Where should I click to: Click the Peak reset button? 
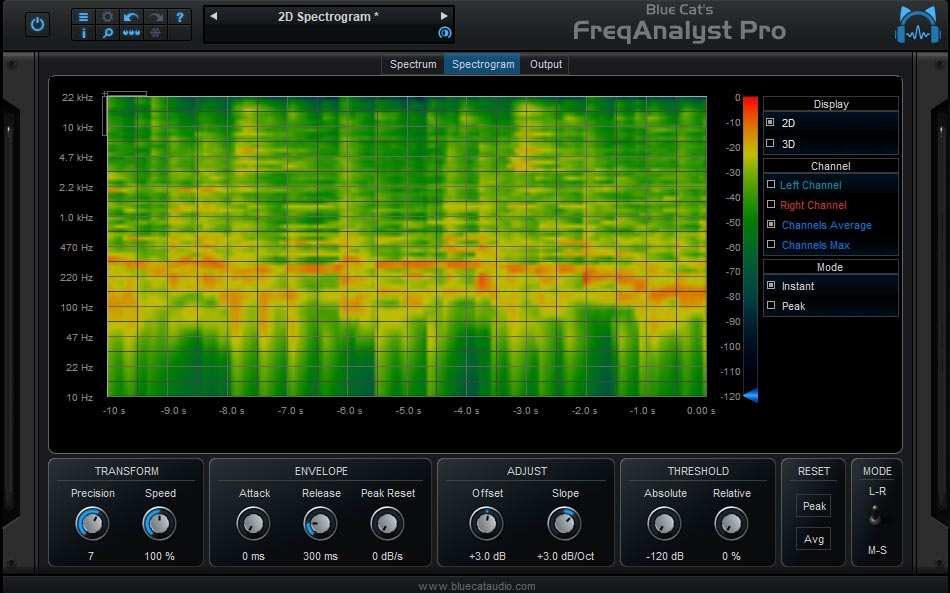[x=813, y=506]
